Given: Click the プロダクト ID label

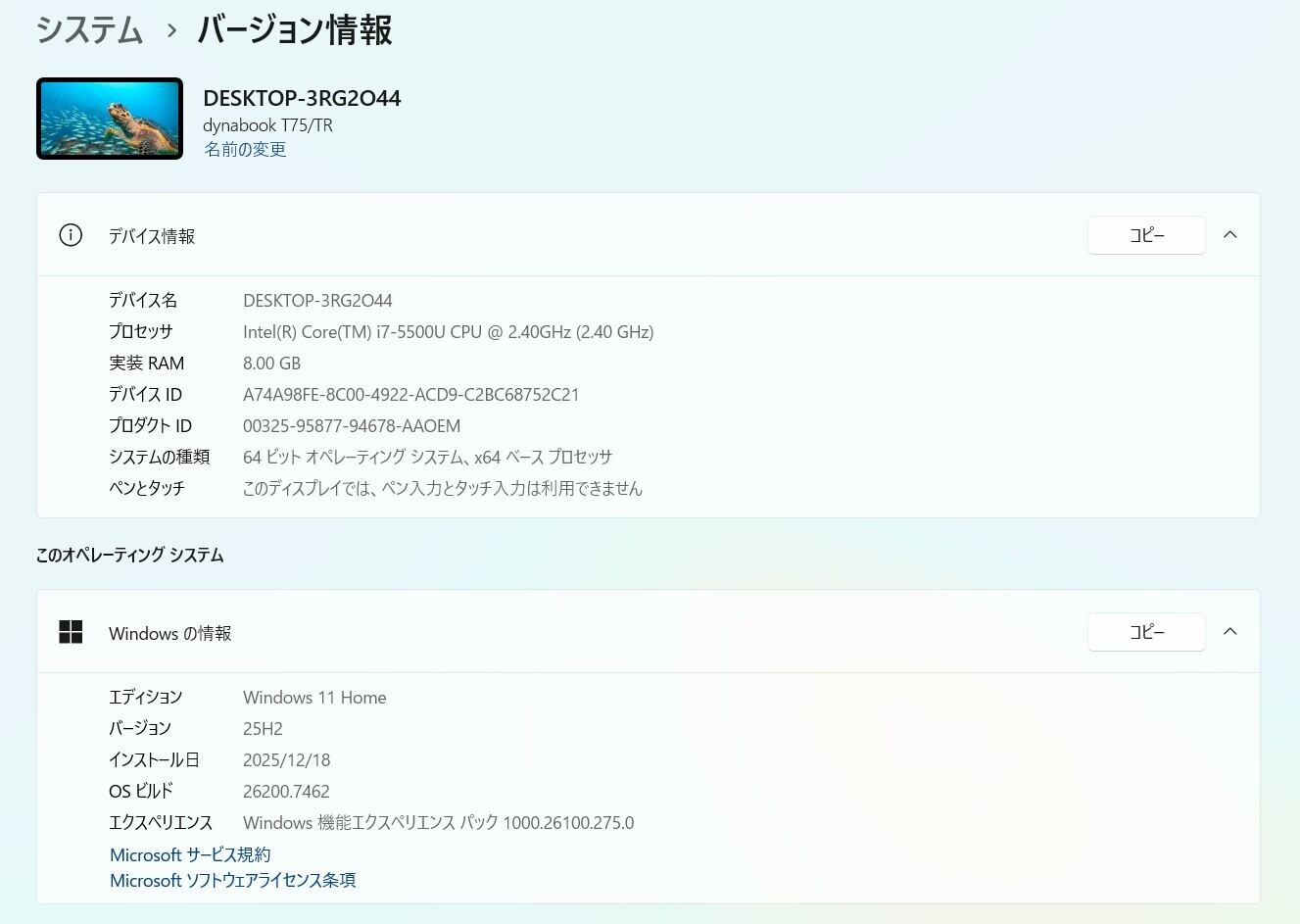Looking at the screenshot, I should [x=151, y=426].
